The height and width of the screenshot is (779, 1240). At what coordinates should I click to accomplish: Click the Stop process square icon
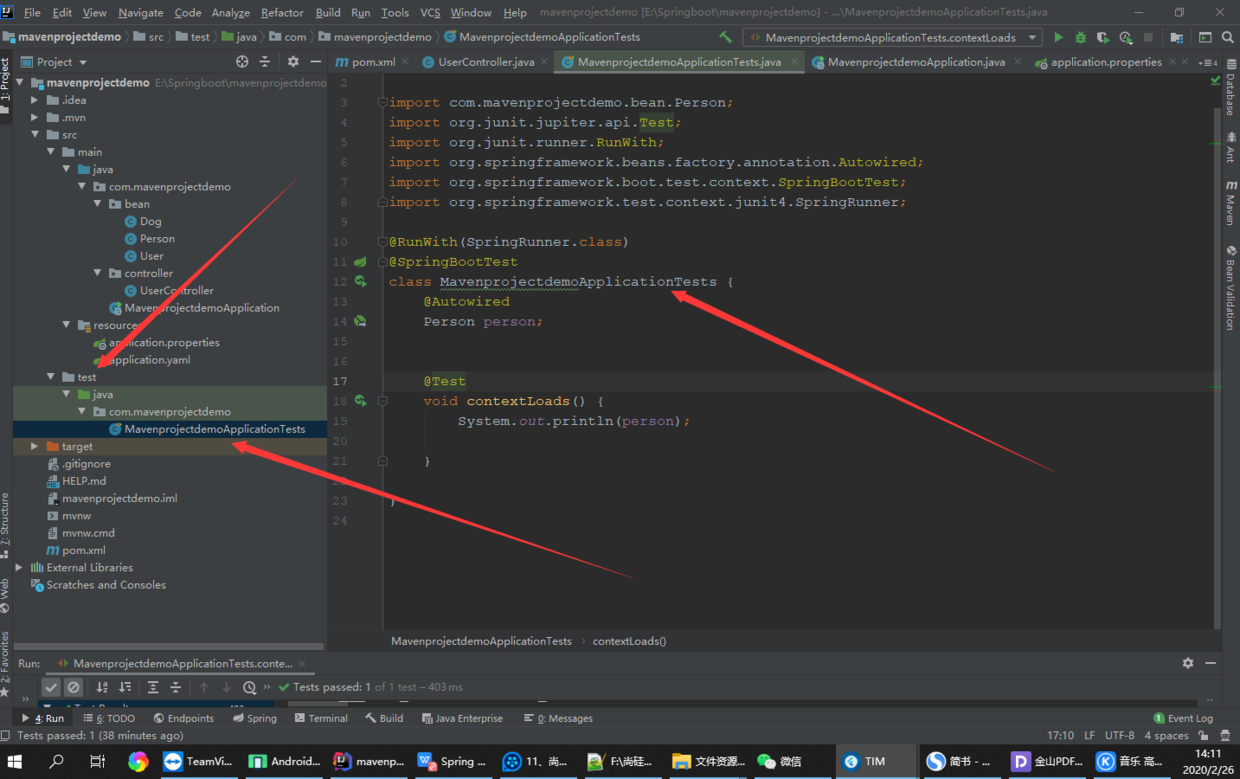1148,37
